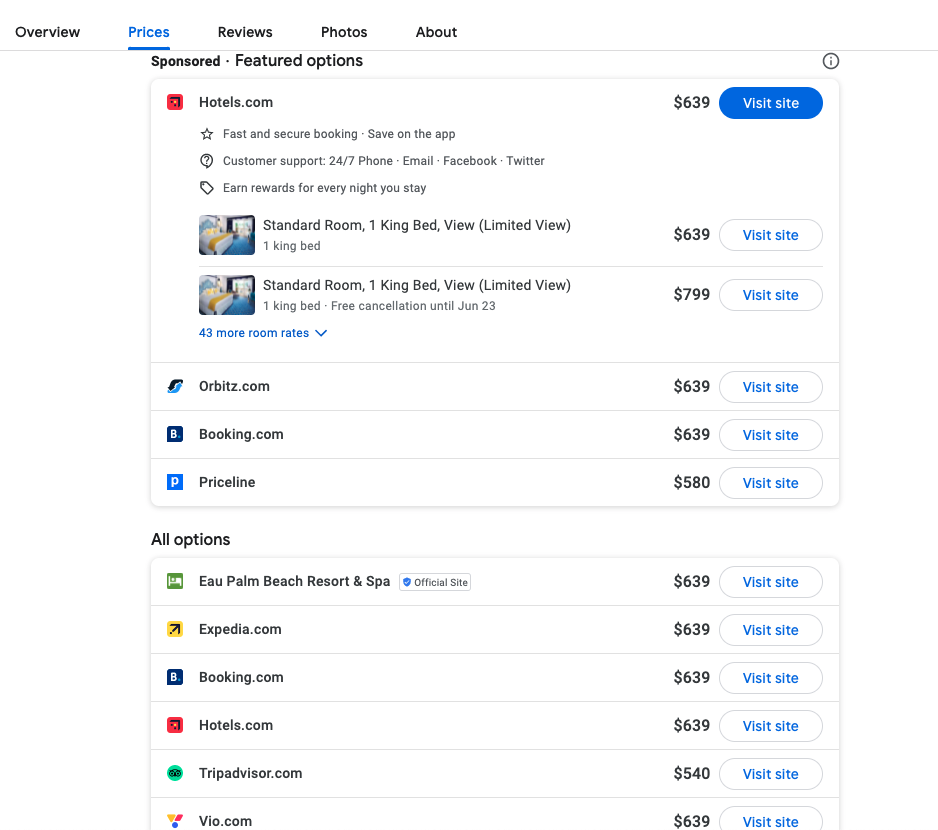The height and width of the screenshot is (830, 938).
Task: Visit site for Tripadvisor.com at $540
Action: 770,774
